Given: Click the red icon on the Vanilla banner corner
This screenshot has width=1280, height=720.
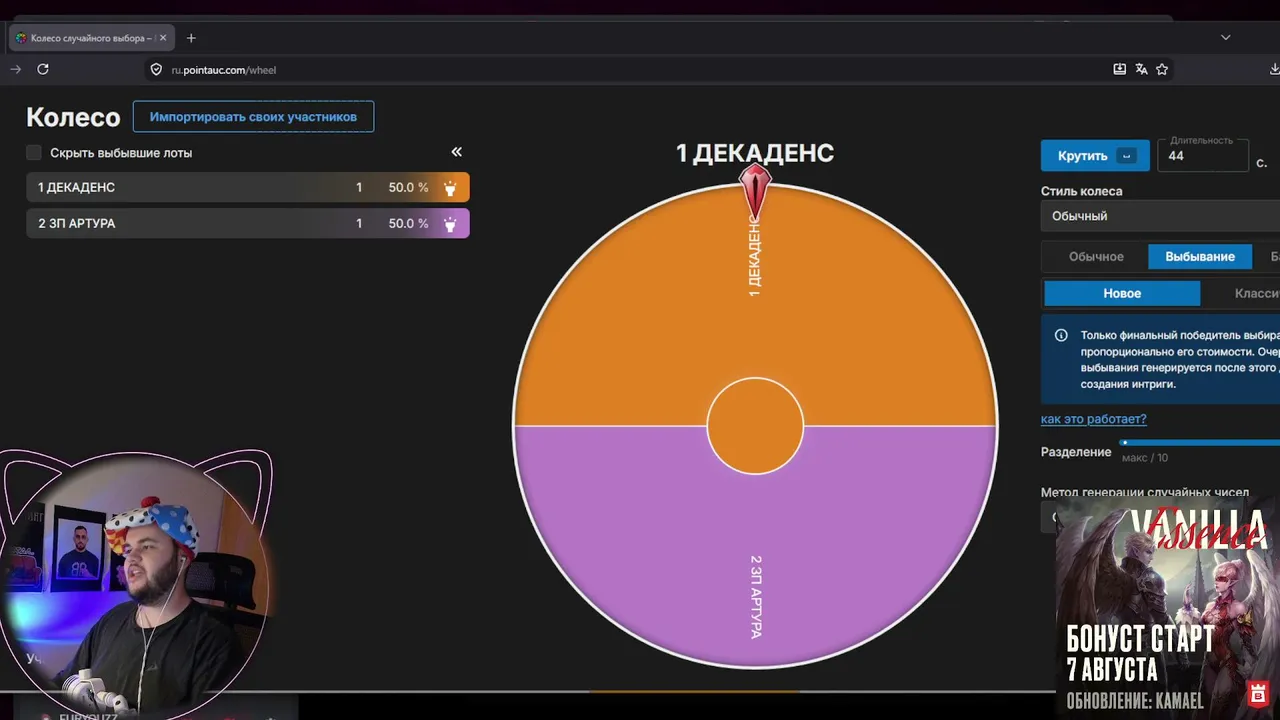Looking at the screenshot, I should (x=1258, y=694).
